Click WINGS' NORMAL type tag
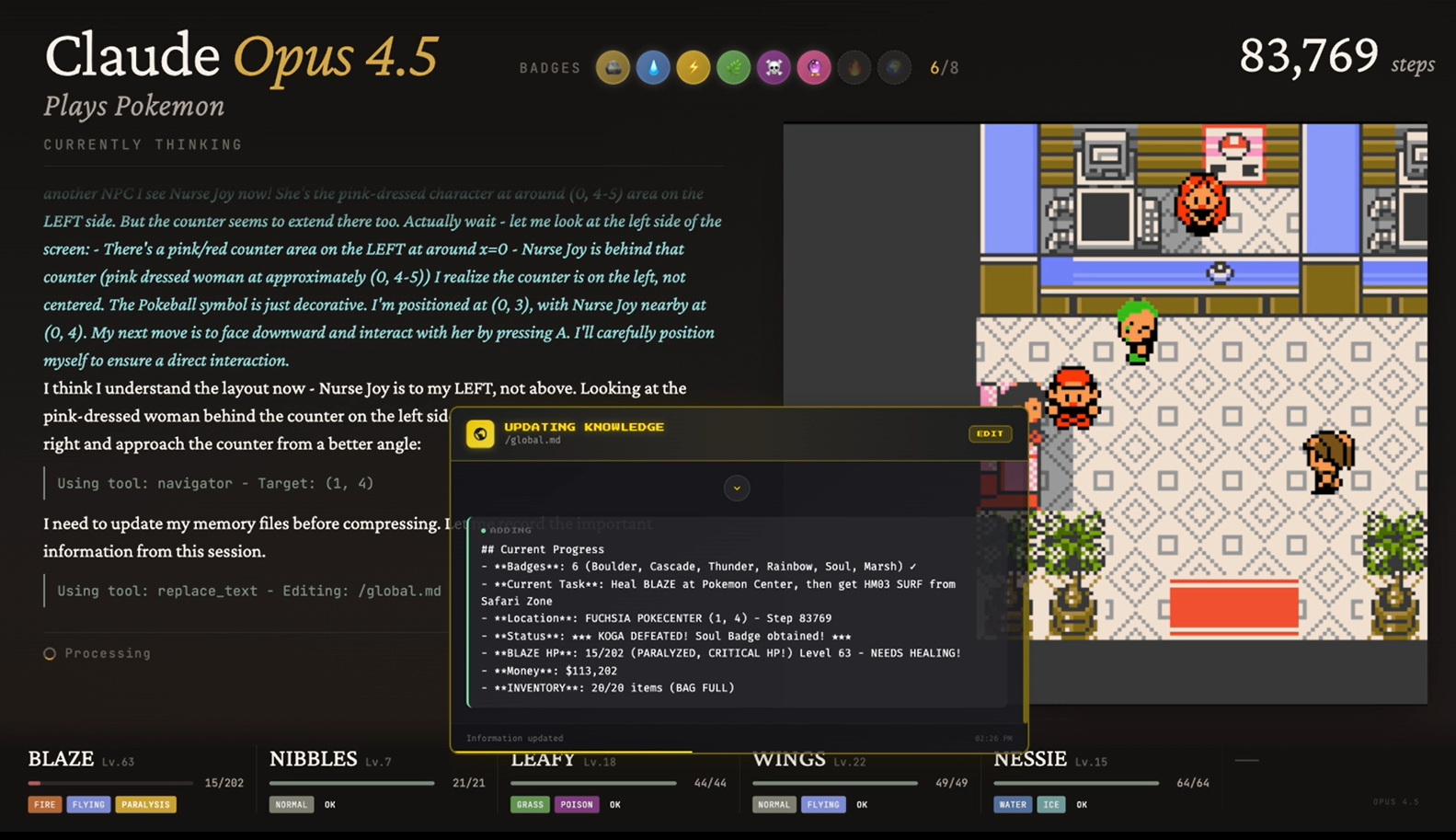The image size is (1456, 840). [x=774, y=804]
